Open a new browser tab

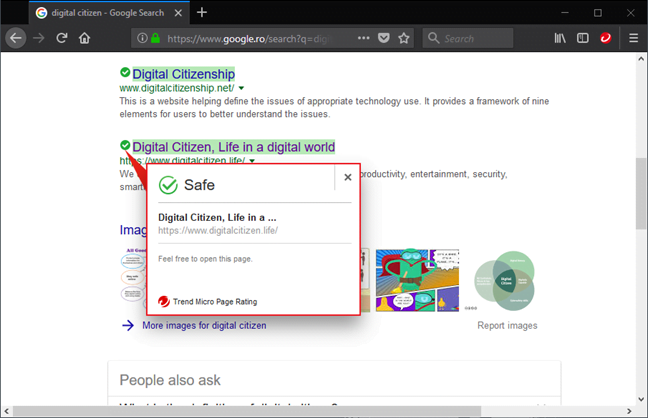(x=202, y=12)
